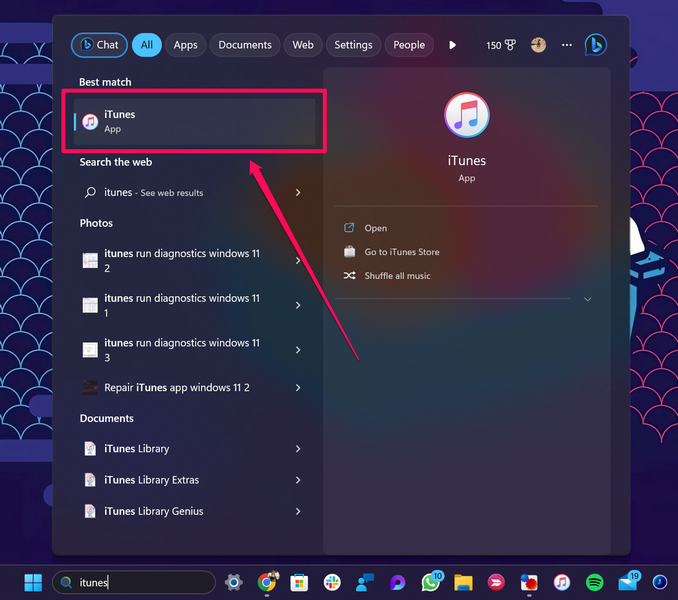Open the Spotify icon on the taskbar
Screen dimensions: 678x600
[x=594, y=582]
